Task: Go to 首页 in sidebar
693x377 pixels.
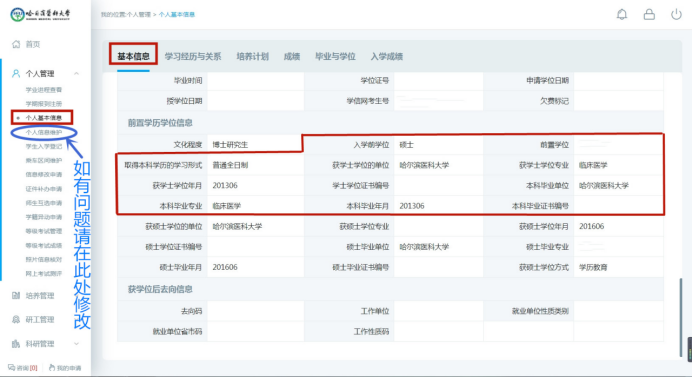Action: 33,44
